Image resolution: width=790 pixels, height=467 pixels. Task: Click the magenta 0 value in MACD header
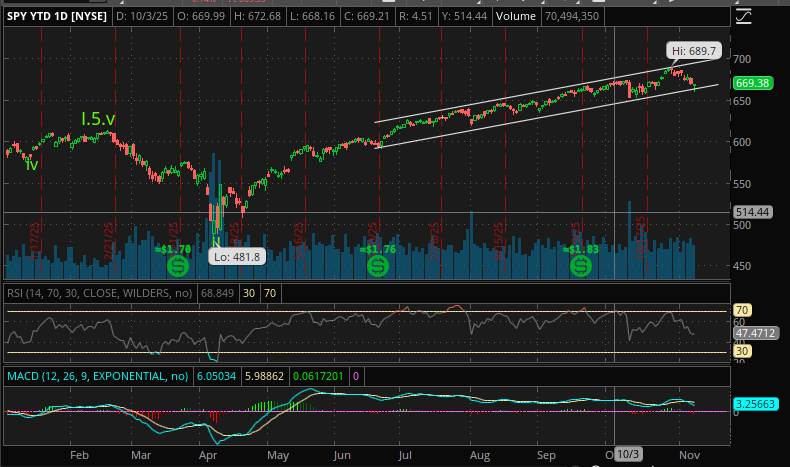click(355, 375)
